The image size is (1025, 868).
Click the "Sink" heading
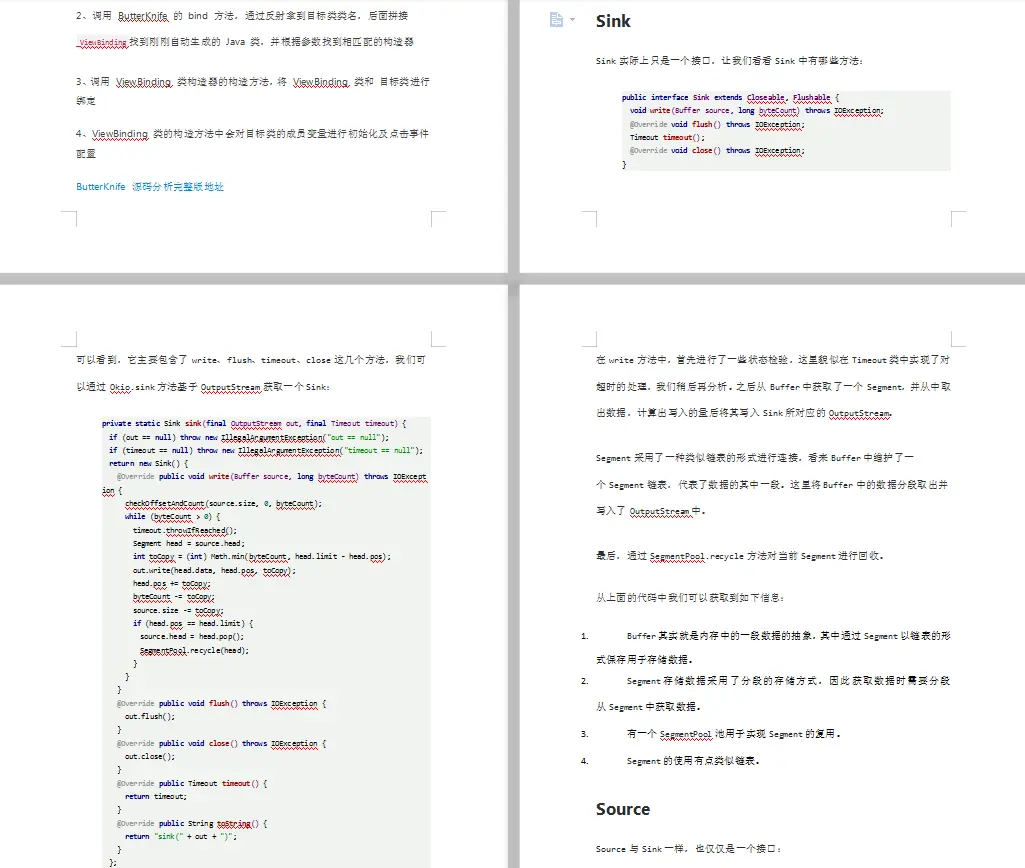click(x=613, y=21)
